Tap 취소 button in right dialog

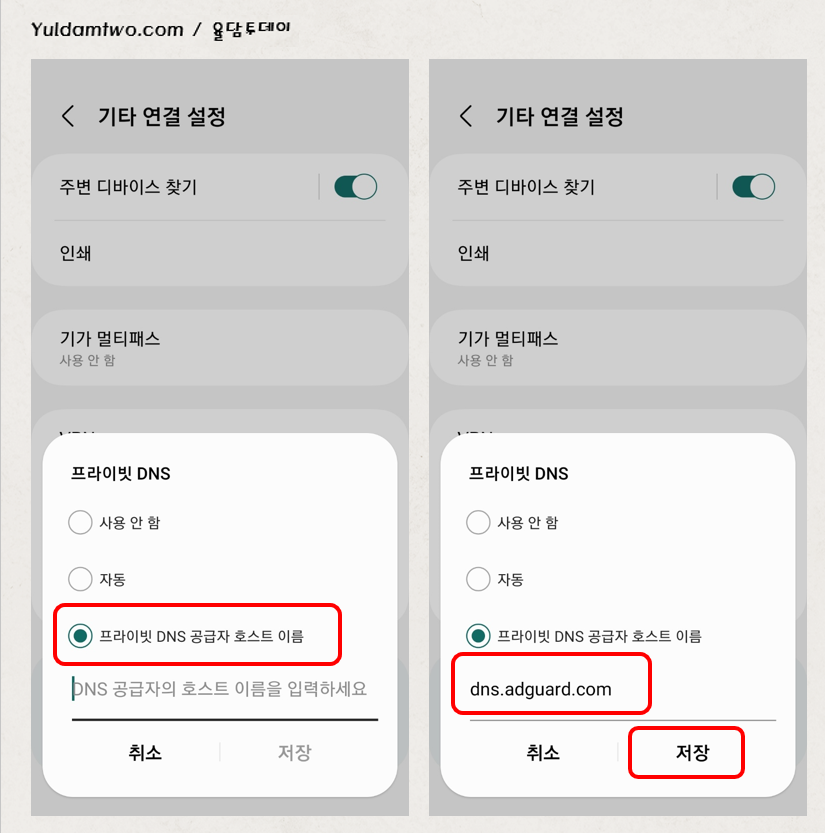542,753
